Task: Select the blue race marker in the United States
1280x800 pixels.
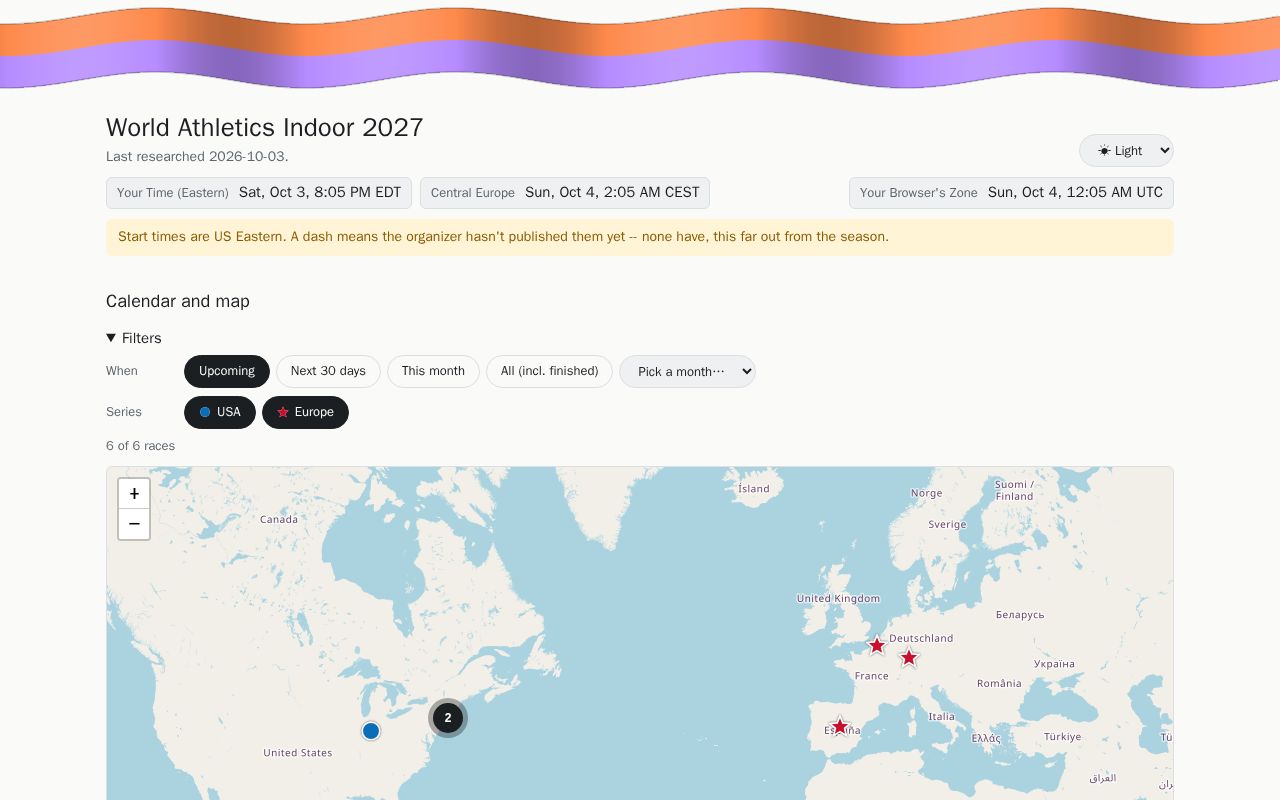Action: [x=371, y=731]
